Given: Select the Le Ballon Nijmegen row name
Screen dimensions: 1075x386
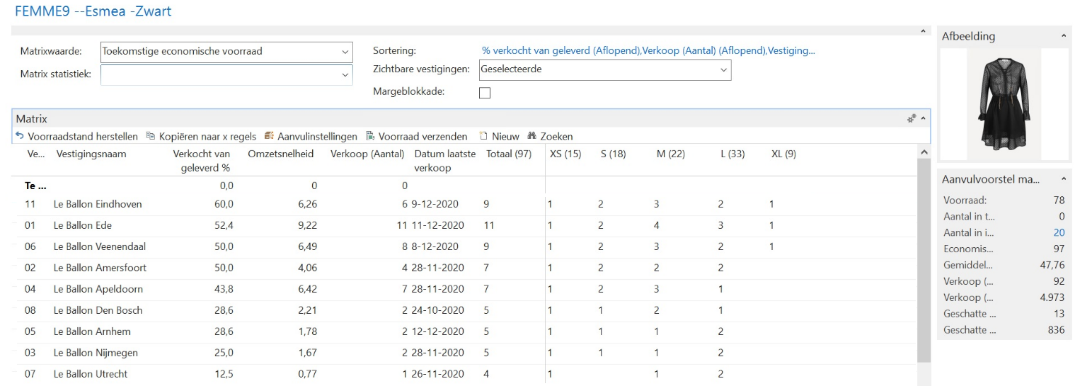Looking at the screenshot, I should click(x=95, y=352).
